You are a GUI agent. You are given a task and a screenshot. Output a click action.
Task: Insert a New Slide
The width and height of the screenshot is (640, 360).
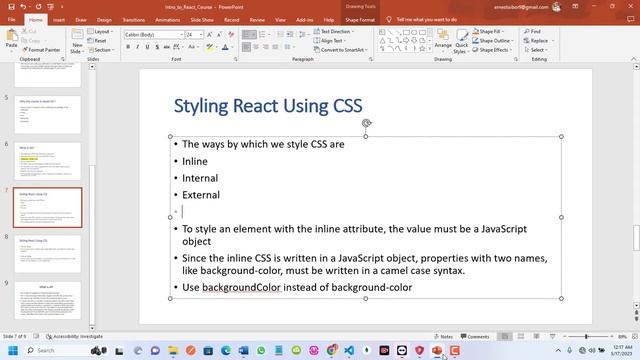click(x=77, y=41)
